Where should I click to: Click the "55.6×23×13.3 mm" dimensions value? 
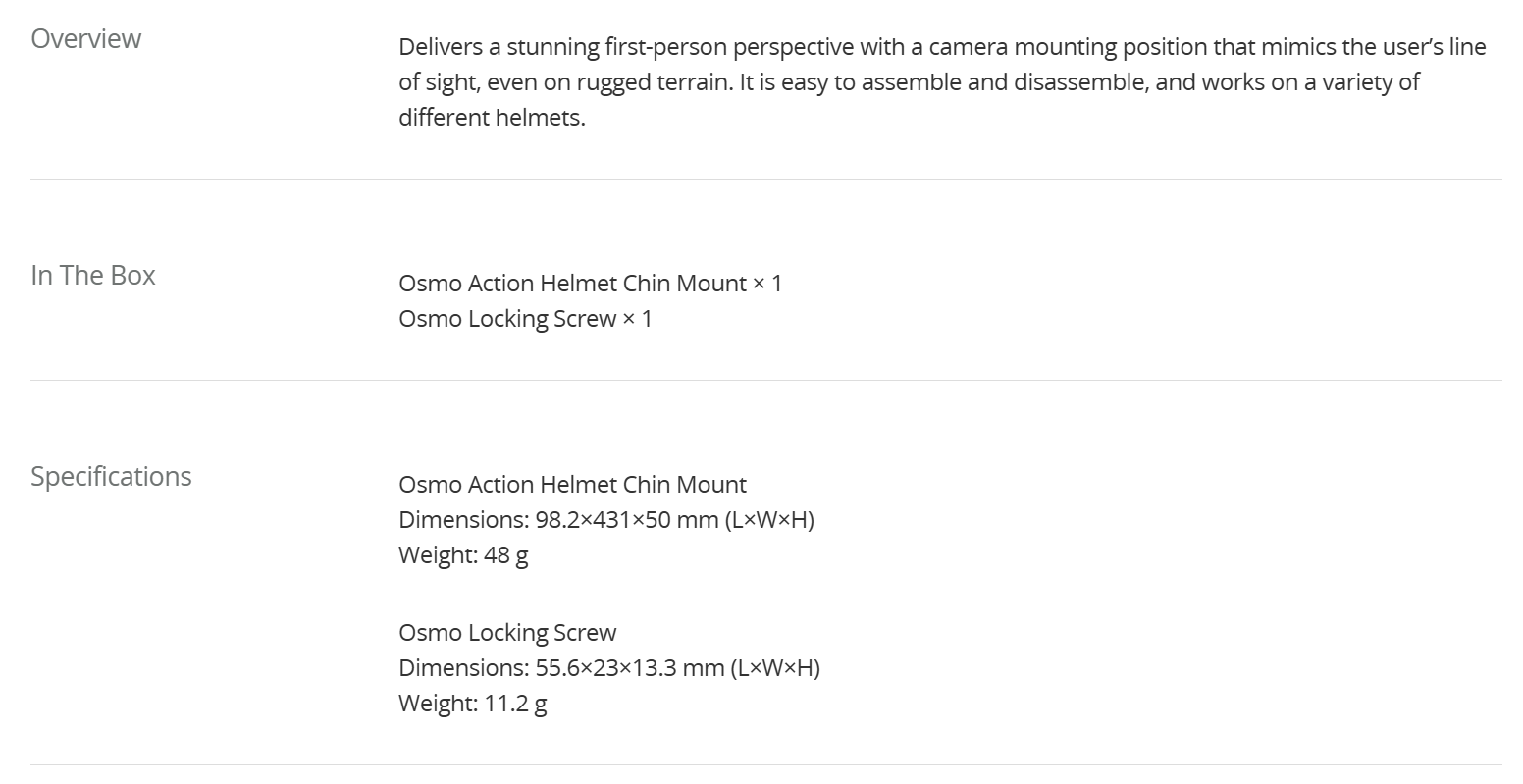click(630, 668)
